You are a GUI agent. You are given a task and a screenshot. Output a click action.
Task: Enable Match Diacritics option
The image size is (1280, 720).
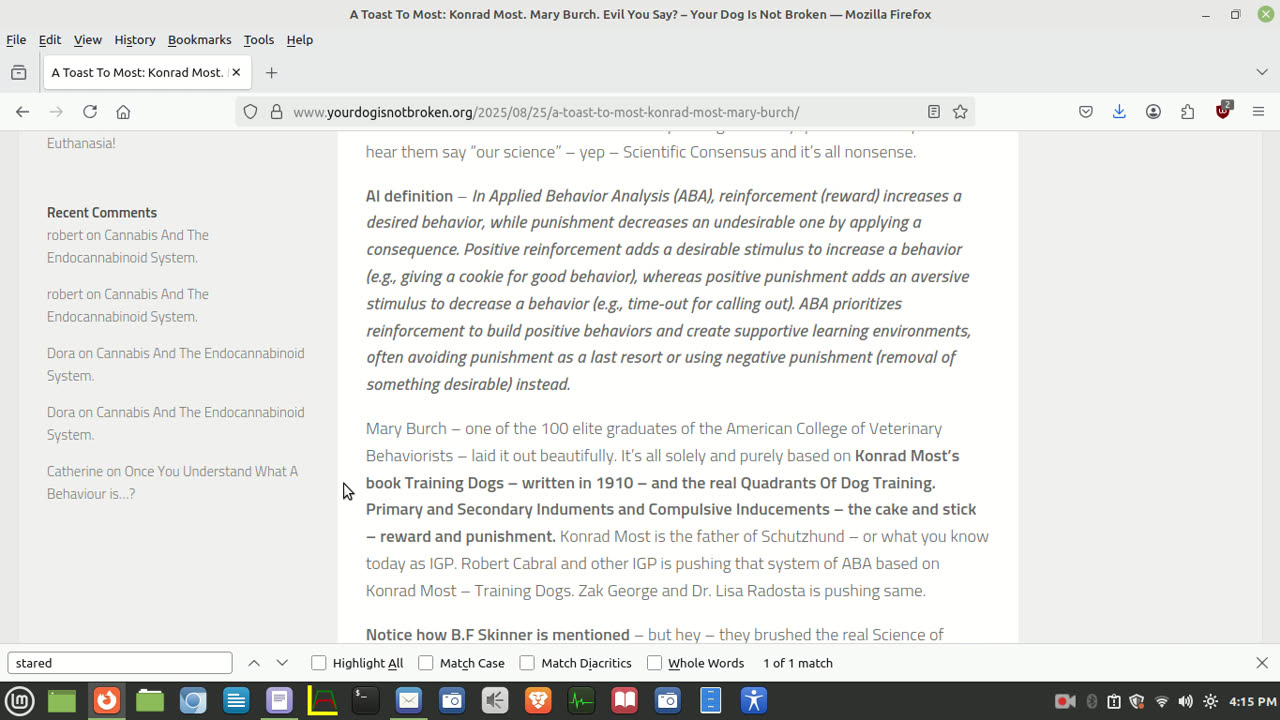pos(576,663)
